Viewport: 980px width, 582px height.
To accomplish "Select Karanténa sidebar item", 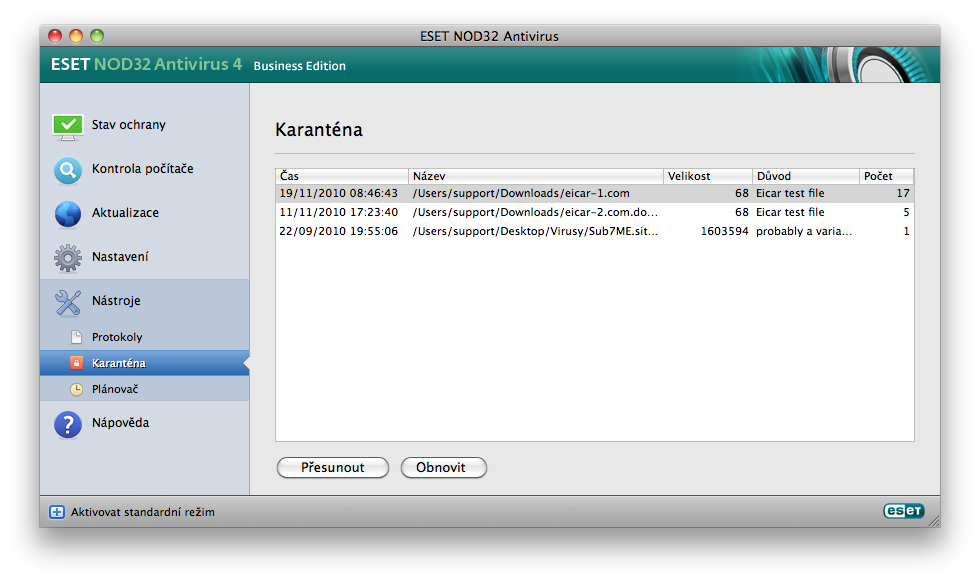I will pos(144,363).
